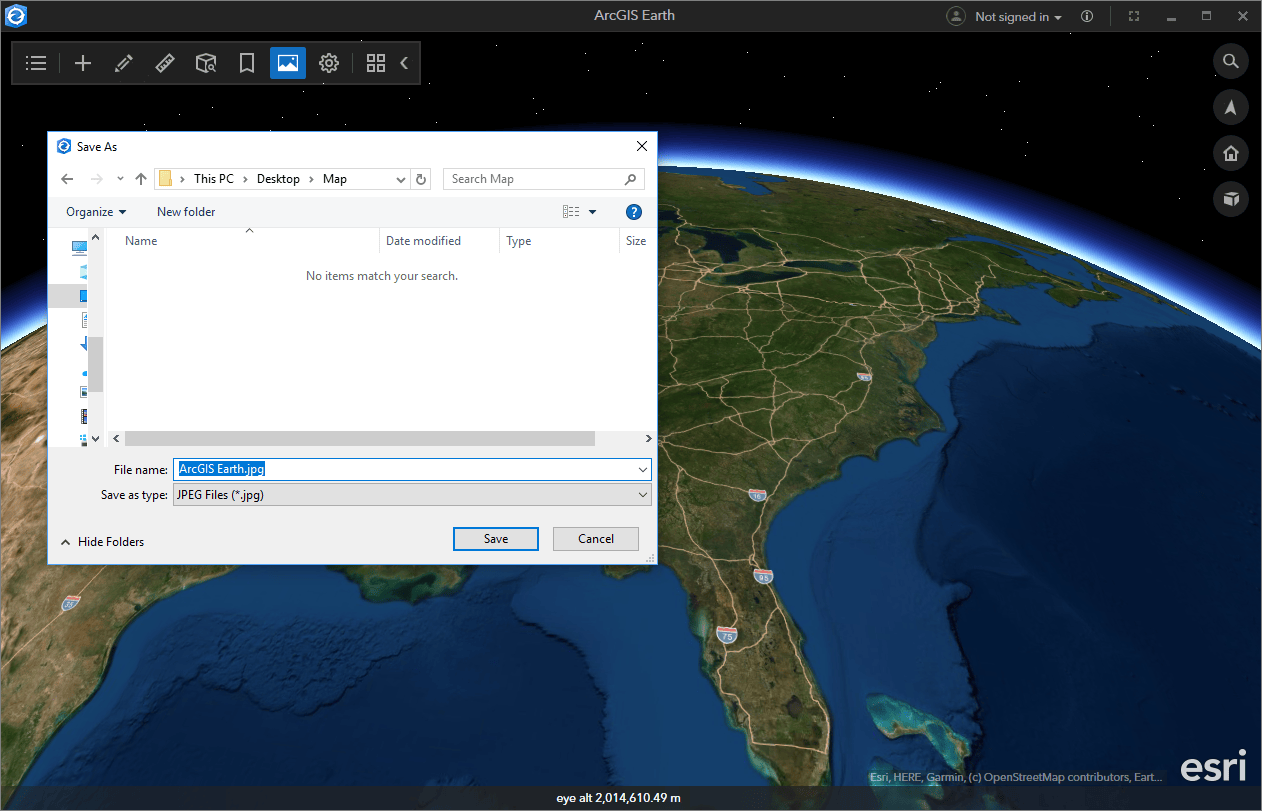The height and width of the screenshot is (811, 1262).
Task: Click the highlighted Capture screenshot tool
Action: 288,62
